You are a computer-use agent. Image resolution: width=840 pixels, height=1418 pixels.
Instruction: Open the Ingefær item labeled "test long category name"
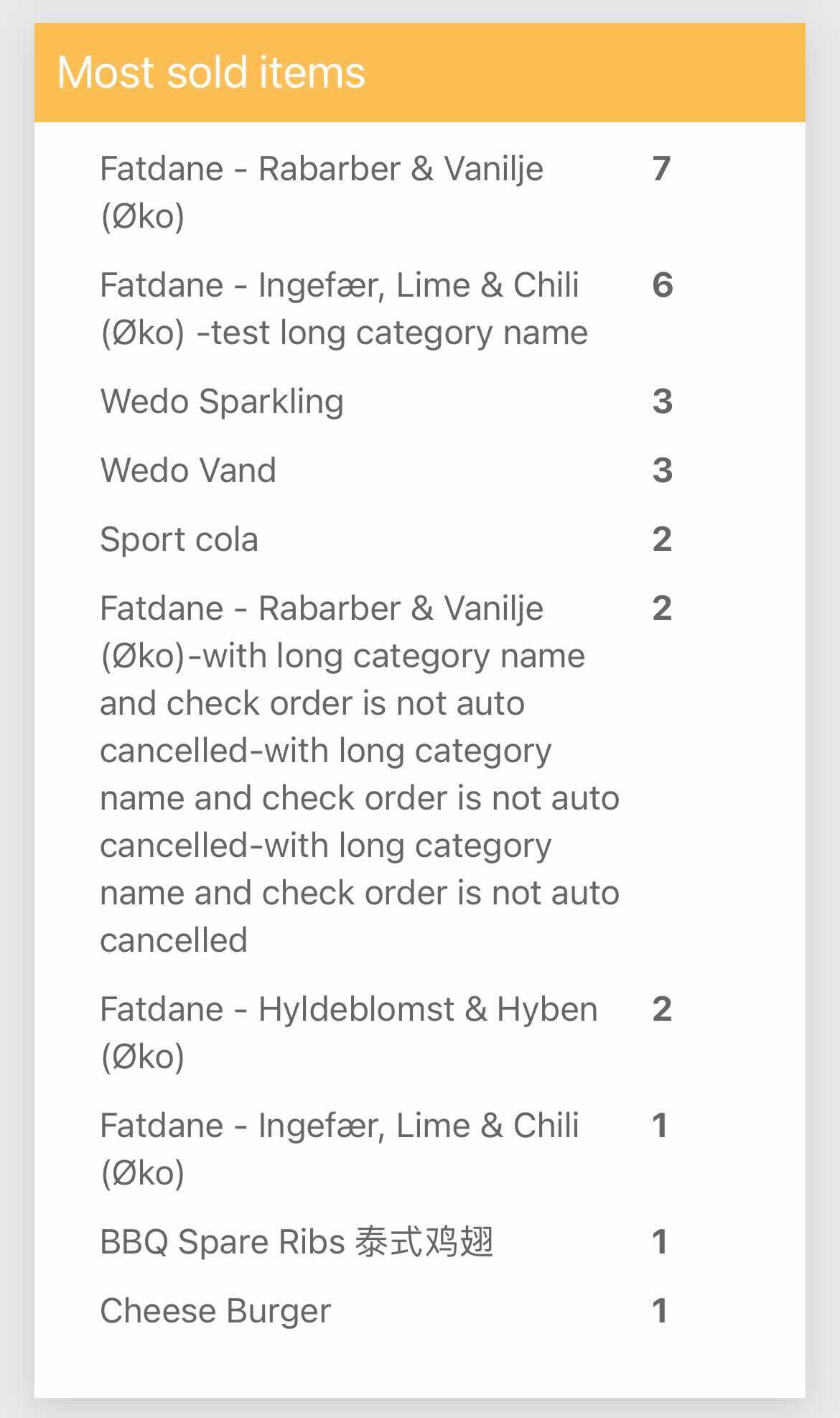343,308
